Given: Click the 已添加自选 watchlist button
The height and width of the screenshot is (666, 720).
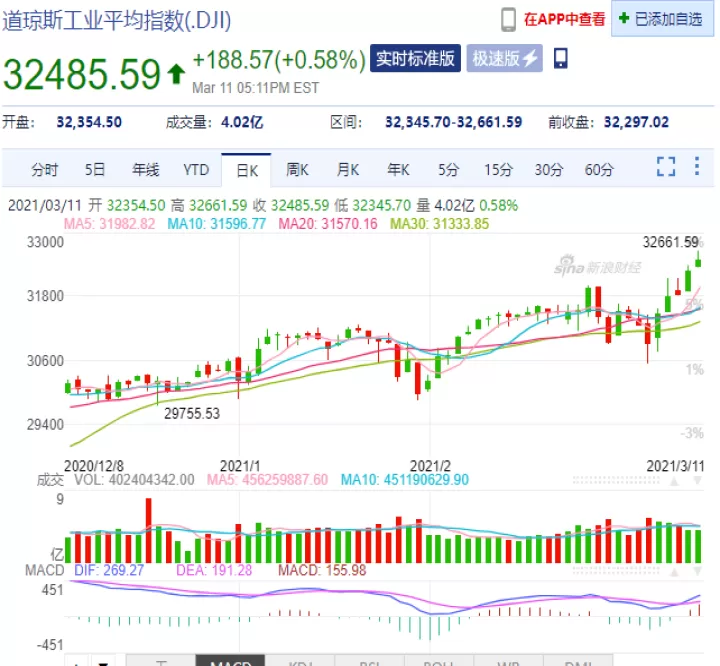Looking at the screenshot, I should click(x=662, y=19).
